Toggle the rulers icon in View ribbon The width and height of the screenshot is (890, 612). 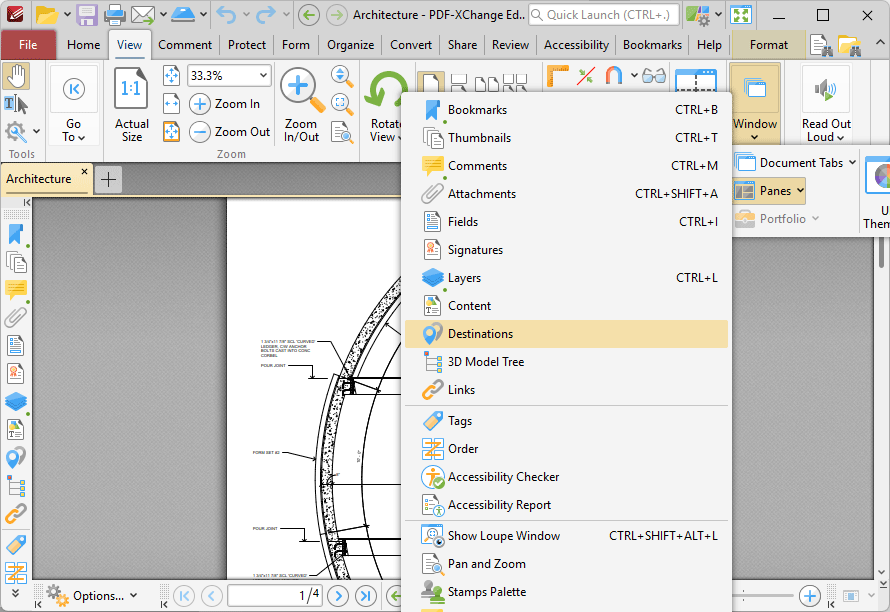point(557,76)
